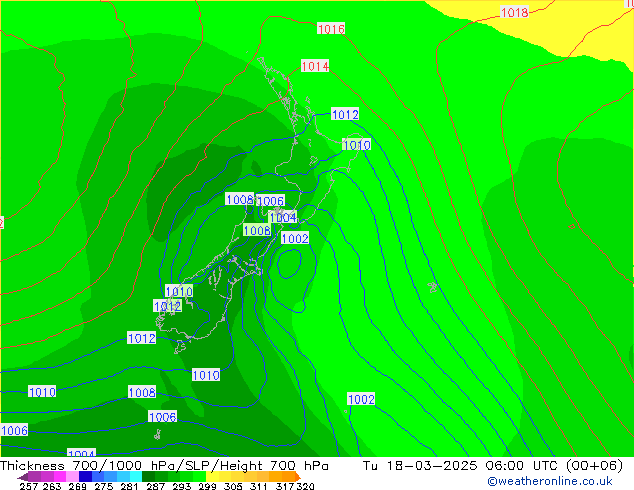Select the 1010 label south of South Island
The height and width of the screenshot is (490, 634).
206,375
